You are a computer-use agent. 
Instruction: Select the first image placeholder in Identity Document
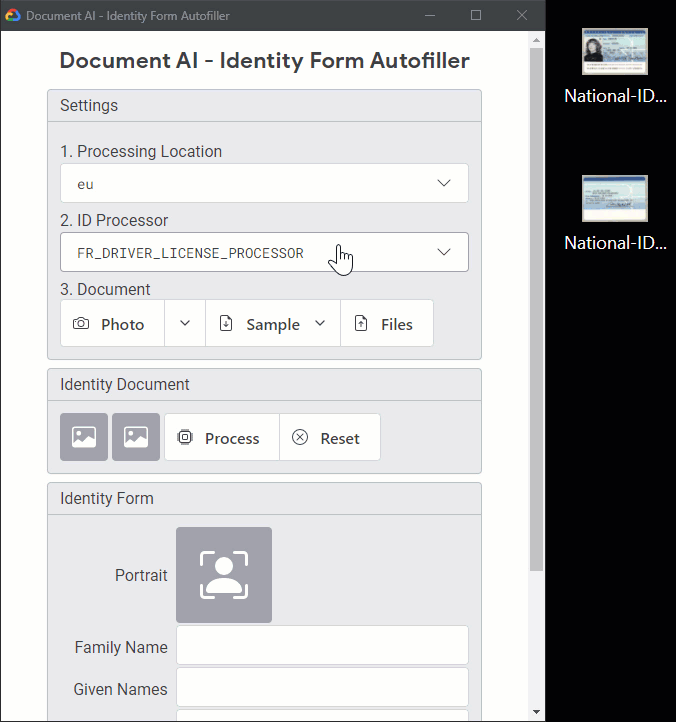[x=84, y=437]
